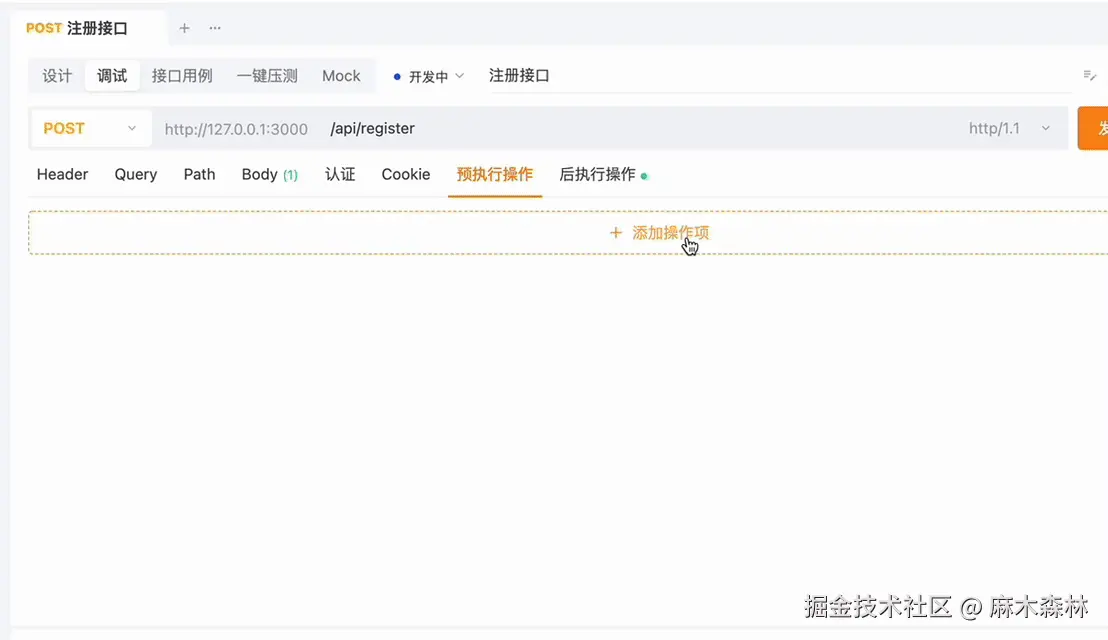Click the 添加操作项 button
This screenshot has width=1108, height=640.
pos(568,233)
